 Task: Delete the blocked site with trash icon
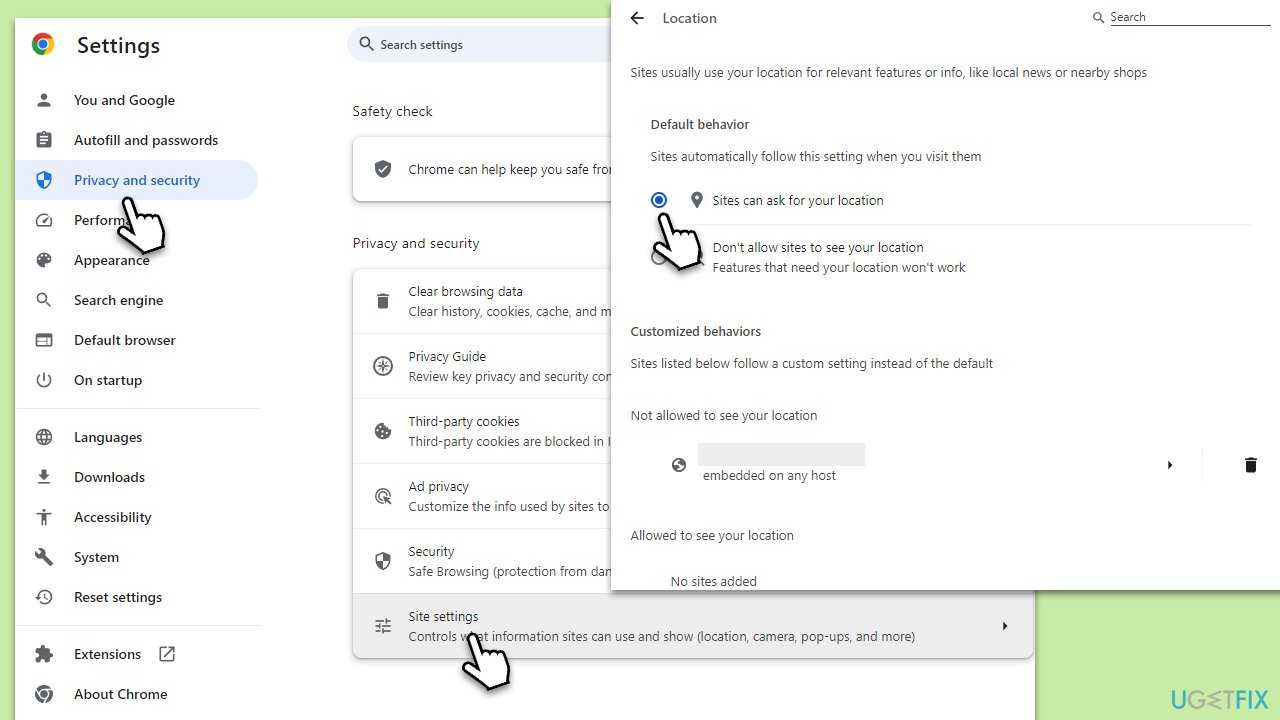[x=1250, y=465]
